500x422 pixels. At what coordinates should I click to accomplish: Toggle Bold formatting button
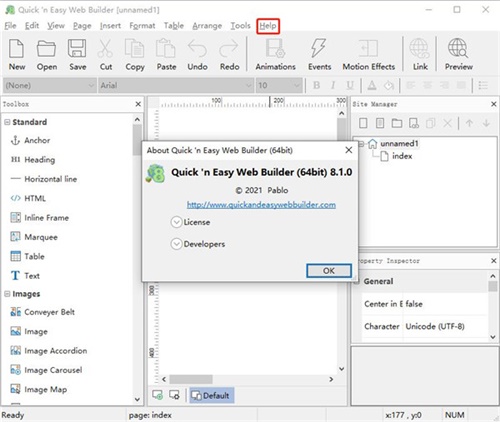pyautogui.click(x=316, y=86)
